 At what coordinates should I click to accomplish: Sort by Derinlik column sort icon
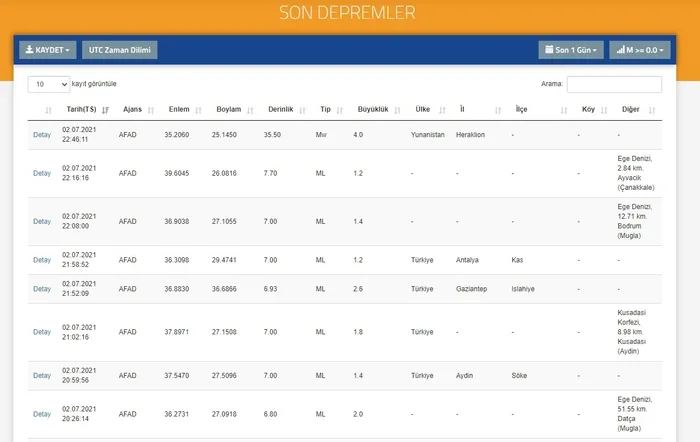click(302, 110)
